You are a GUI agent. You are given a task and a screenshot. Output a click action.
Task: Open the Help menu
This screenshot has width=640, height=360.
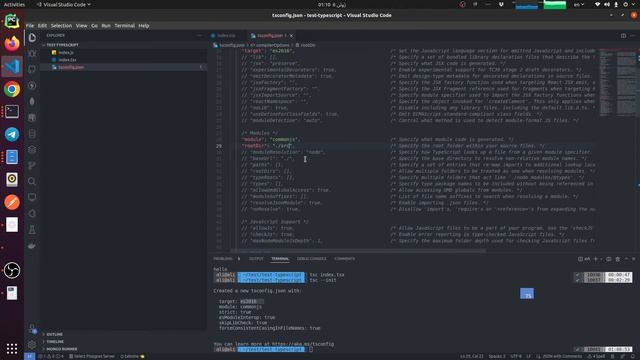(144, 26)
